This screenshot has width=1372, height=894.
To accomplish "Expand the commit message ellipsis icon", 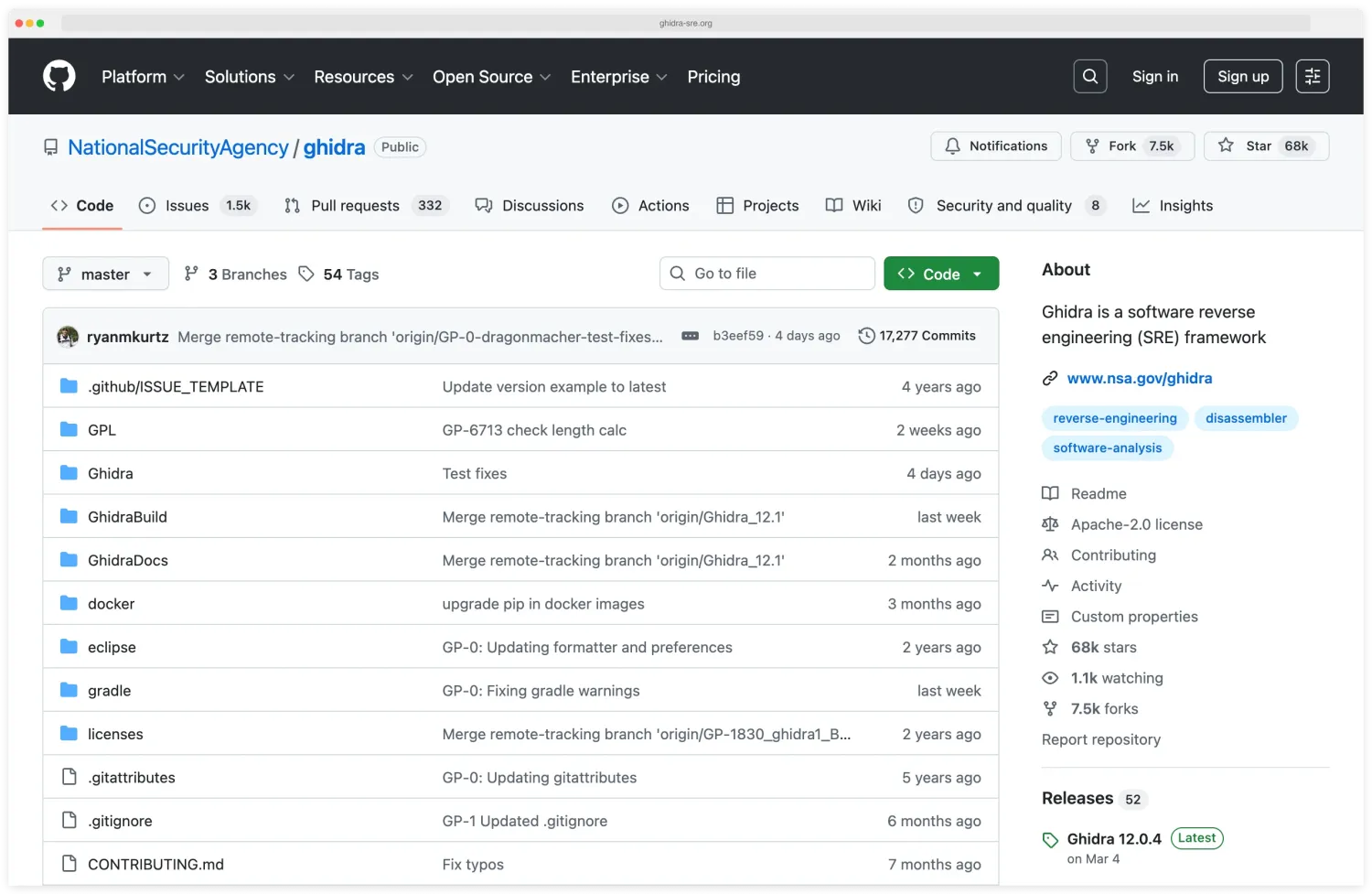I will point(691,336).
